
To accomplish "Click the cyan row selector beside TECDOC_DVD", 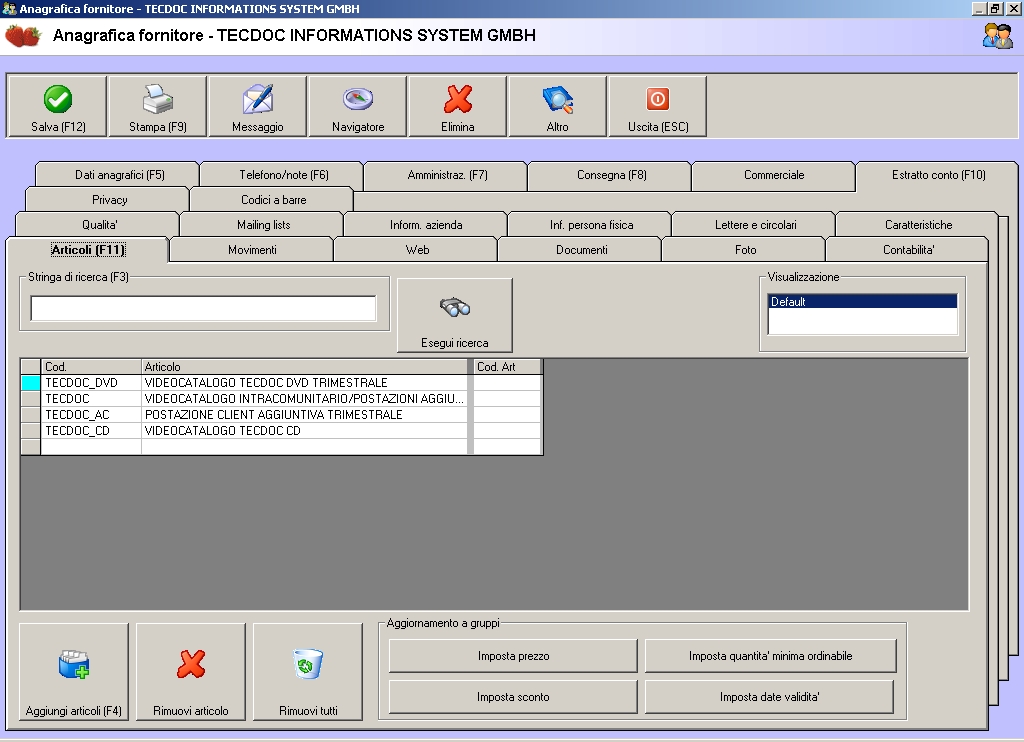I will click(31, 383).
